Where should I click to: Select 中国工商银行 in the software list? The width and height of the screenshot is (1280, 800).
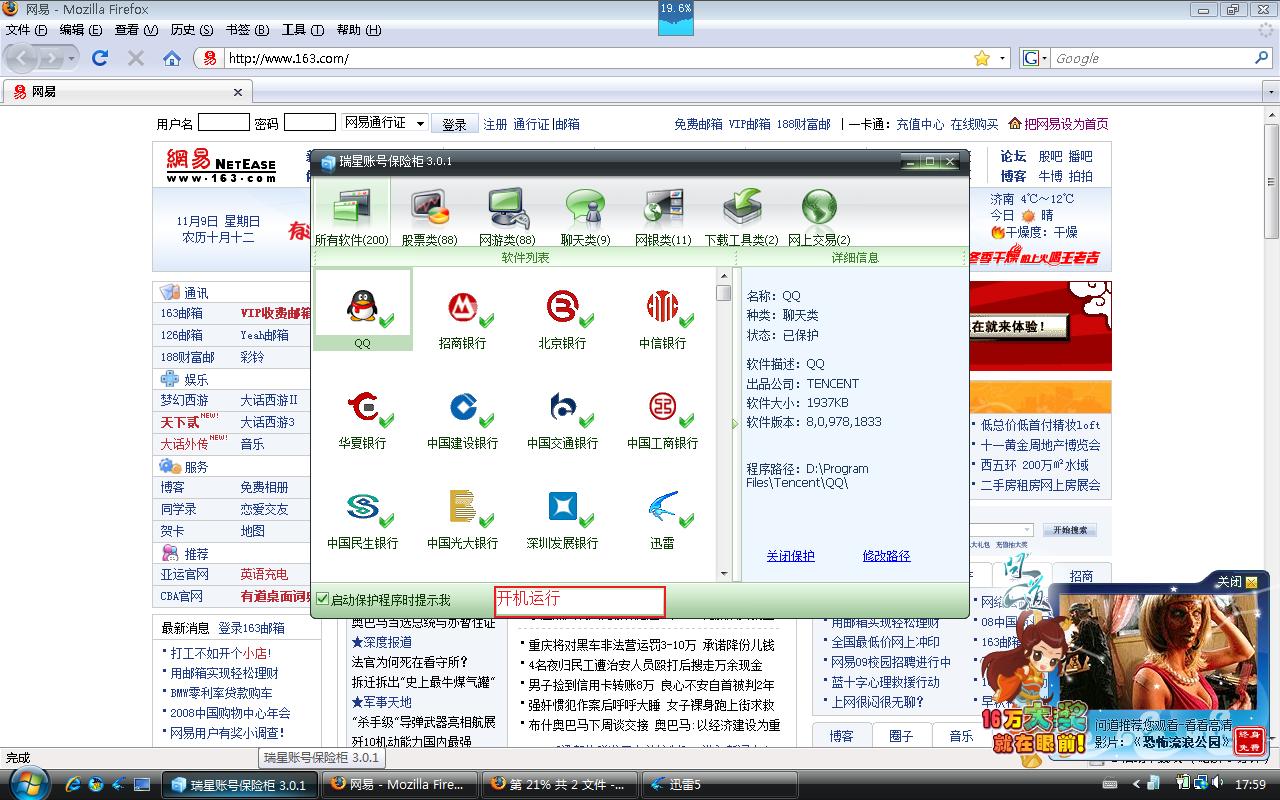click(x=662, y=419)
